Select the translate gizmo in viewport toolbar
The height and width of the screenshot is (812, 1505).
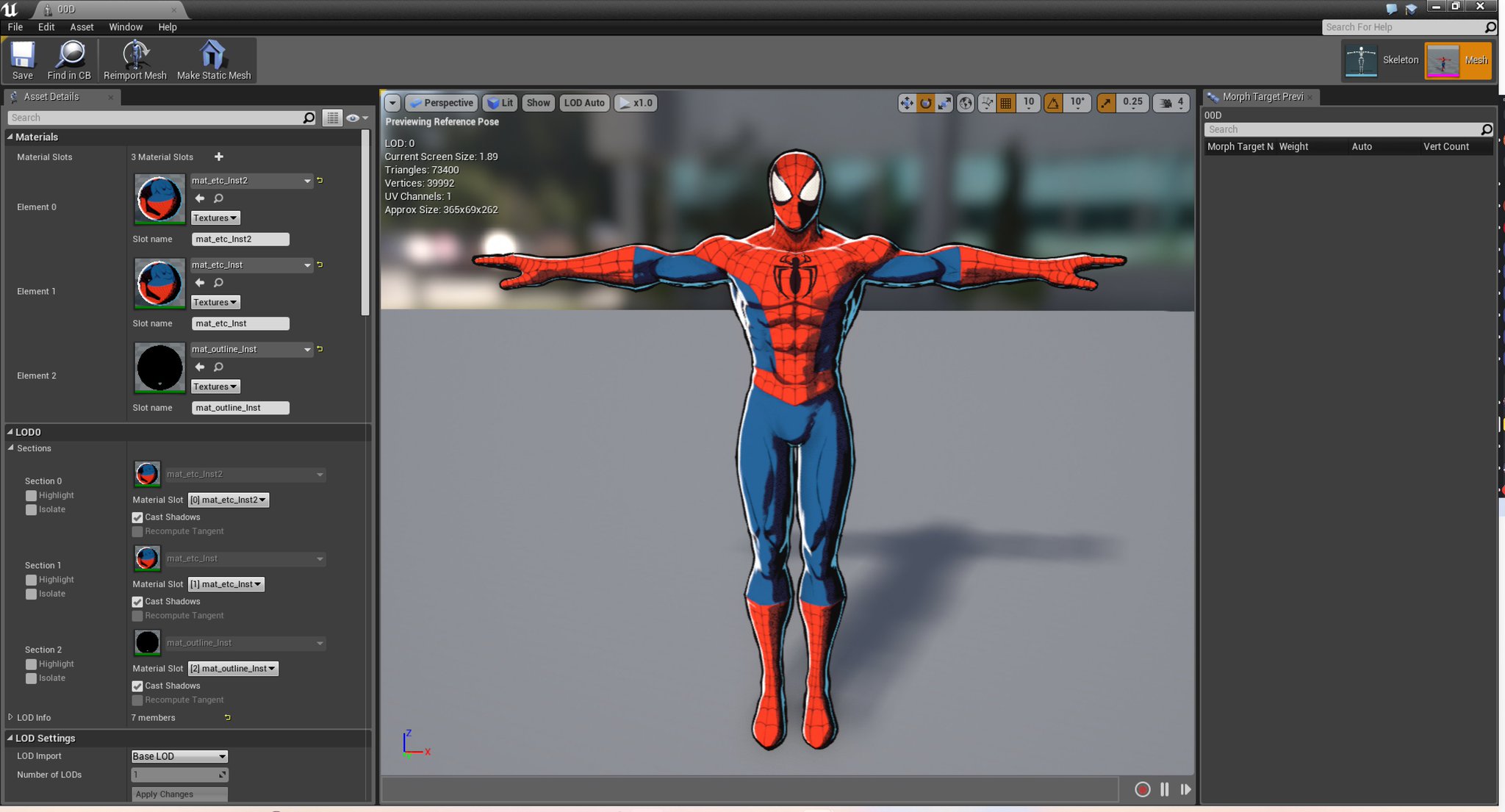pos(907,104)
